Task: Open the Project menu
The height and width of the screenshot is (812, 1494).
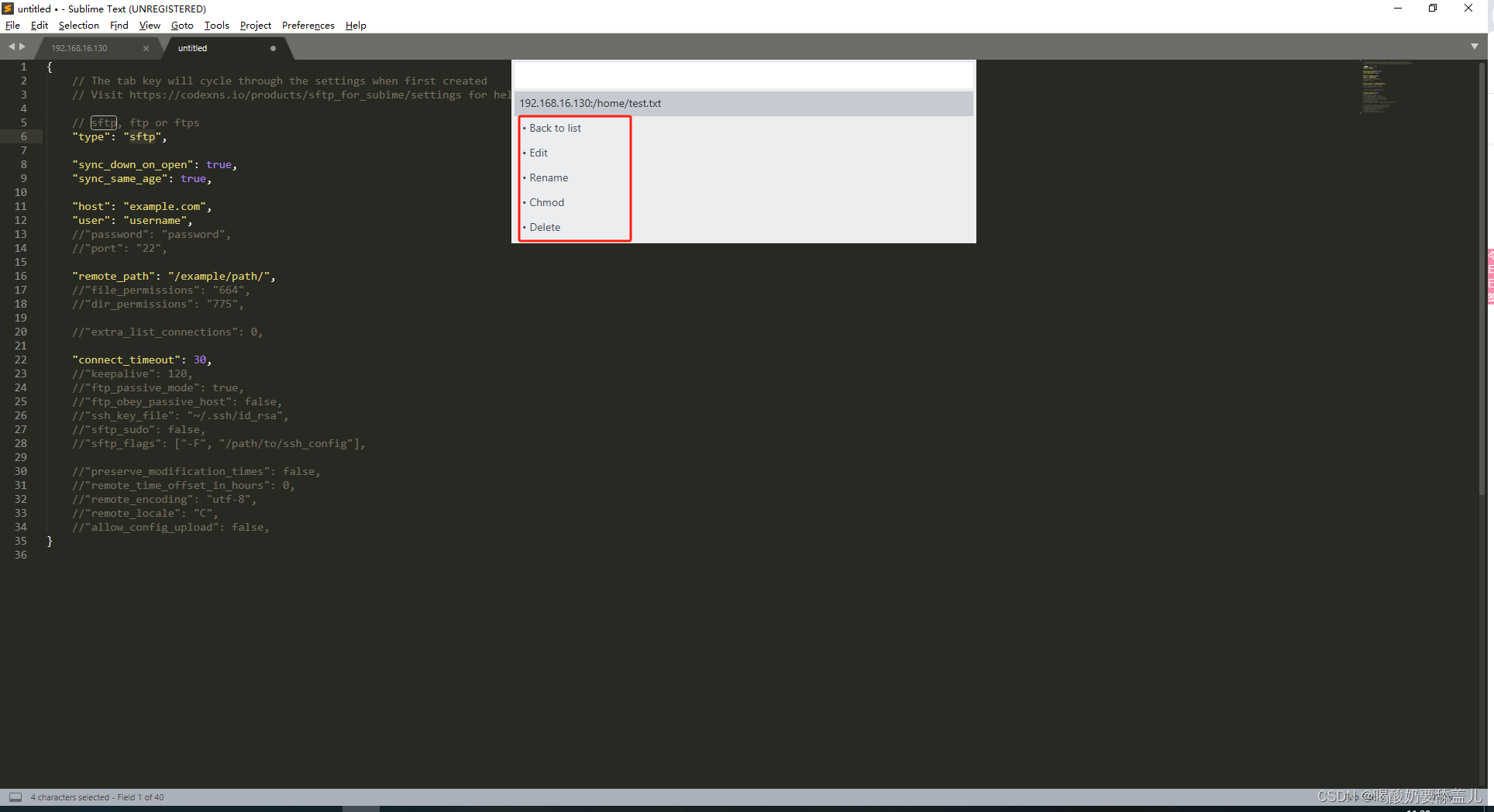Action: point(256,26)
